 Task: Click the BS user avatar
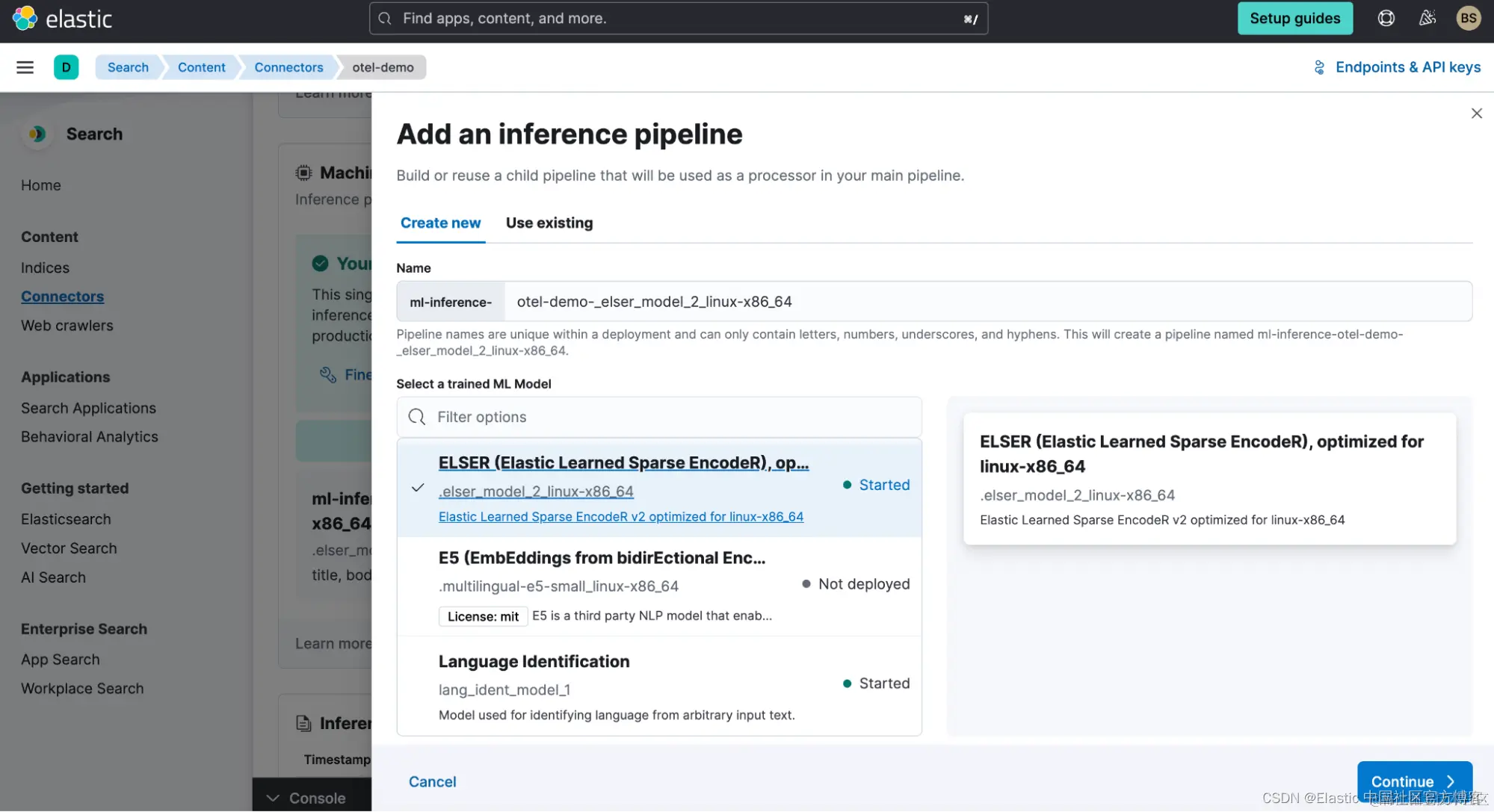click(x=1468, y=18)
